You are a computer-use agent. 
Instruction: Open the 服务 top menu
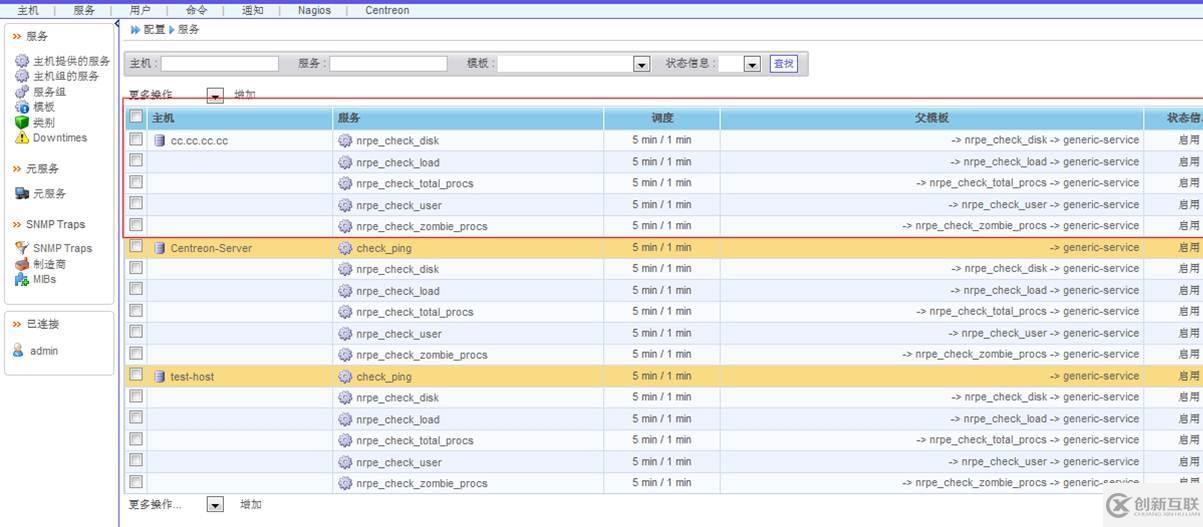pyautogui.click(x=84, y=10)
